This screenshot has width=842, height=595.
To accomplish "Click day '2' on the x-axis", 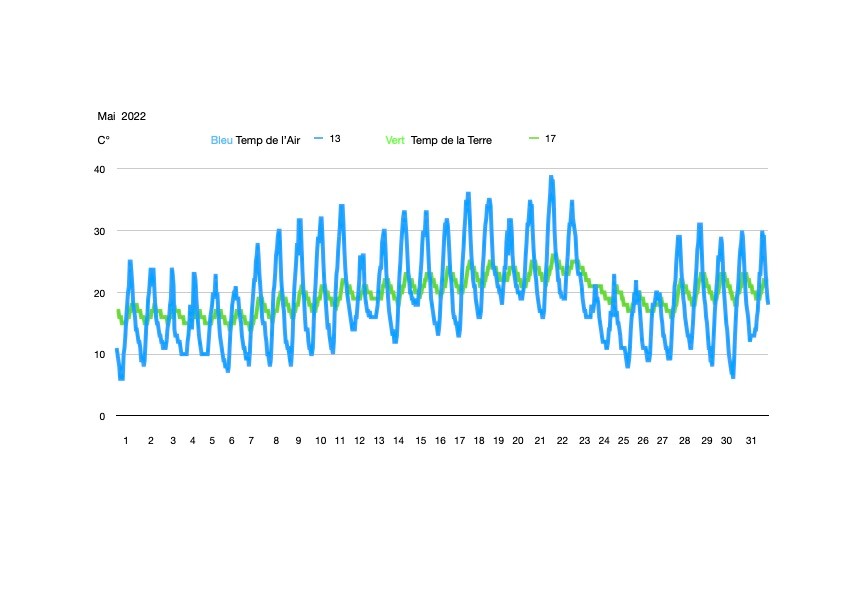I will (151, 440).
